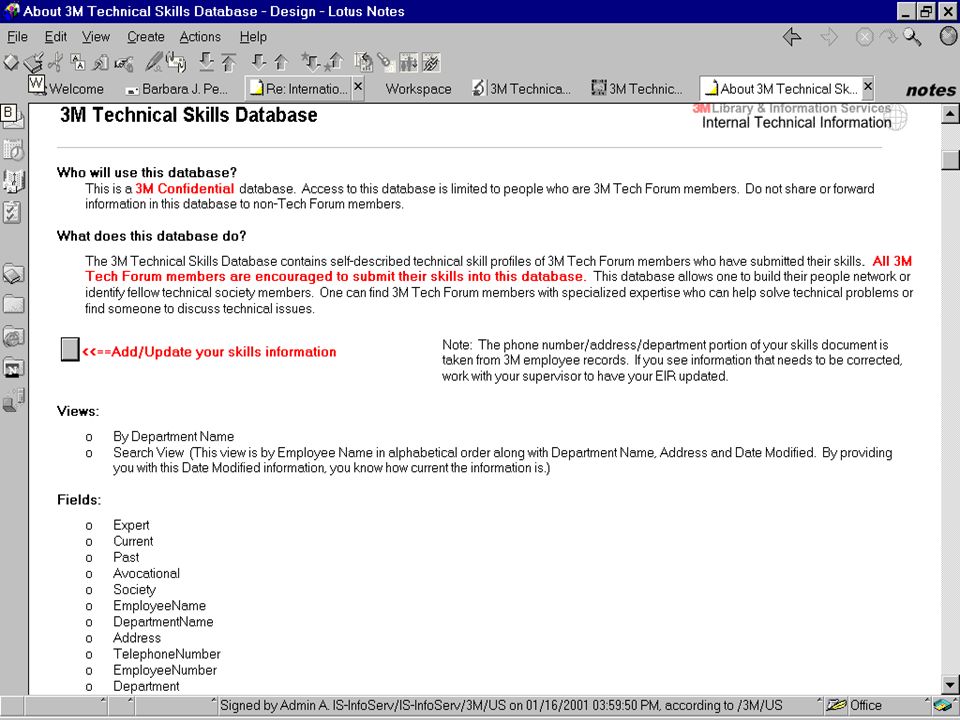Switch to the Re: Internatio... tab
The image size is (960, 720).
299,89
